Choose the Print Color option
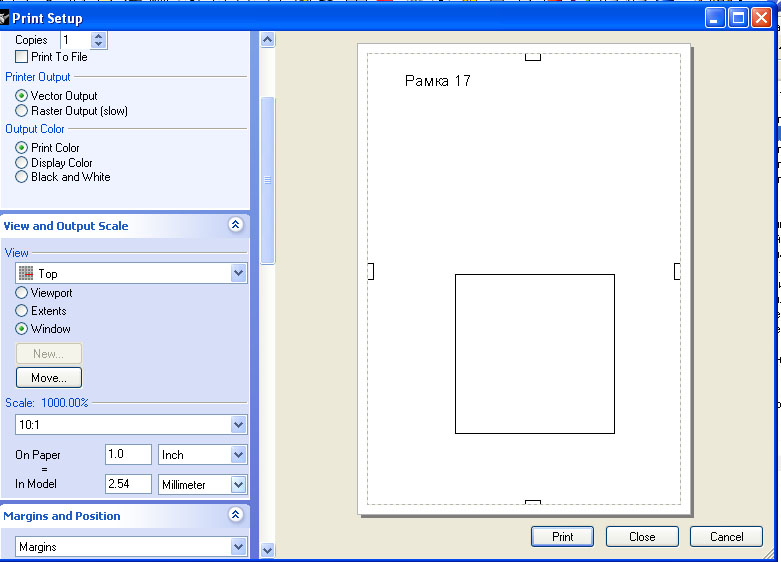This screenshot has width=781, height=562. click(x=21, y=147)
